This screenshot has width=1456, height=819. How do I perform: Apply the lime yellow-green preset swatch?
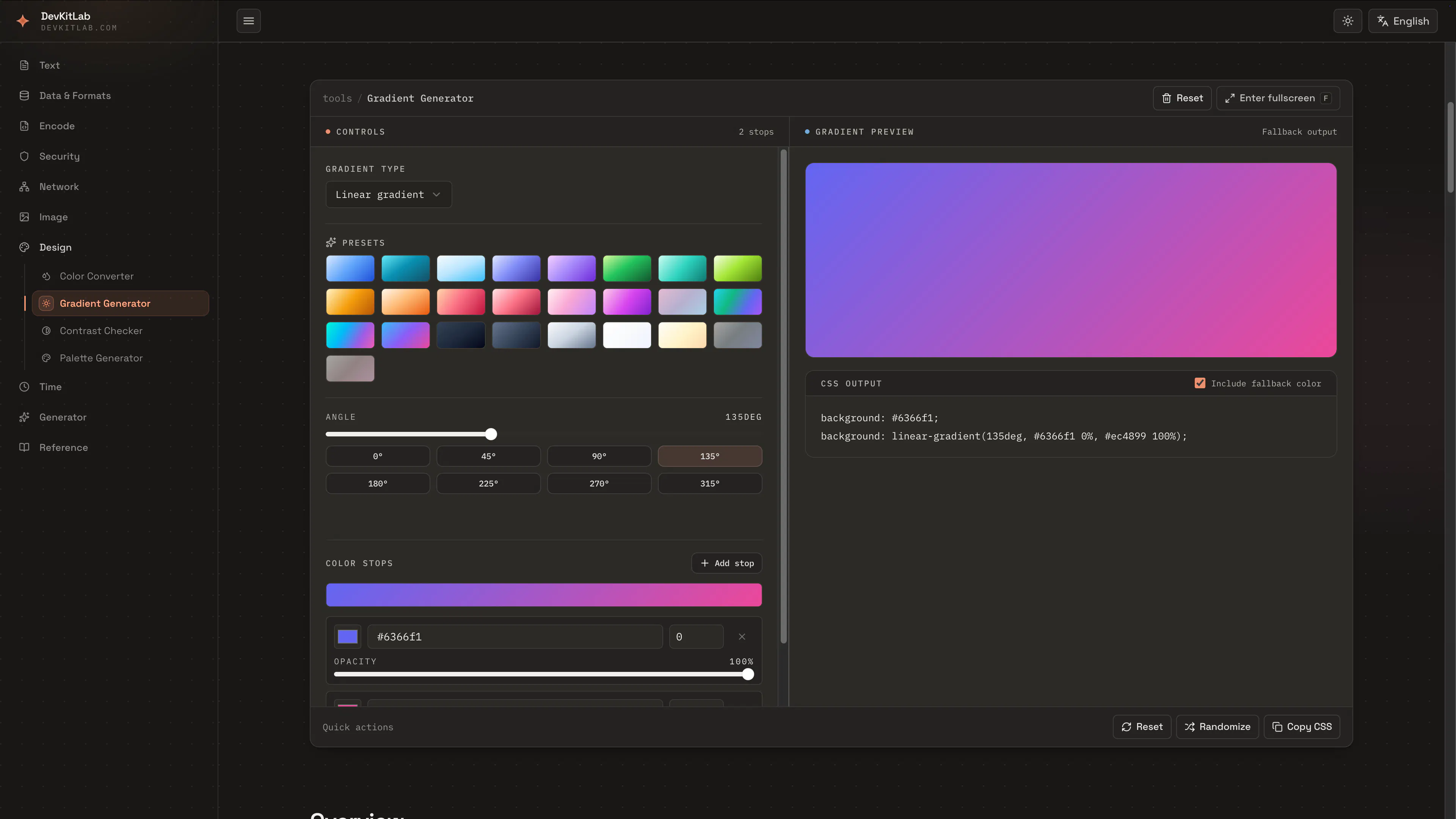tap(737, 268)
